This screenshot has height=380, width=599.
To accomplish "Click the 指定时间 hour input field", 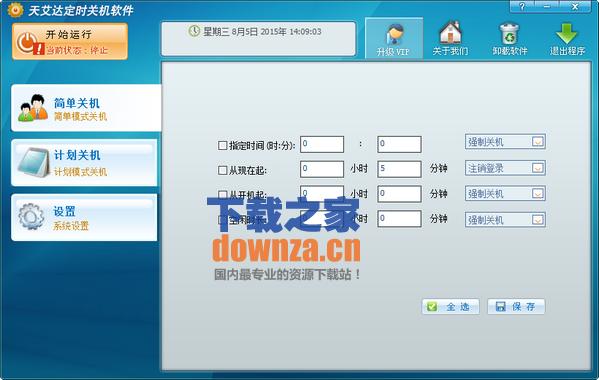I will (x=322, y=144).
